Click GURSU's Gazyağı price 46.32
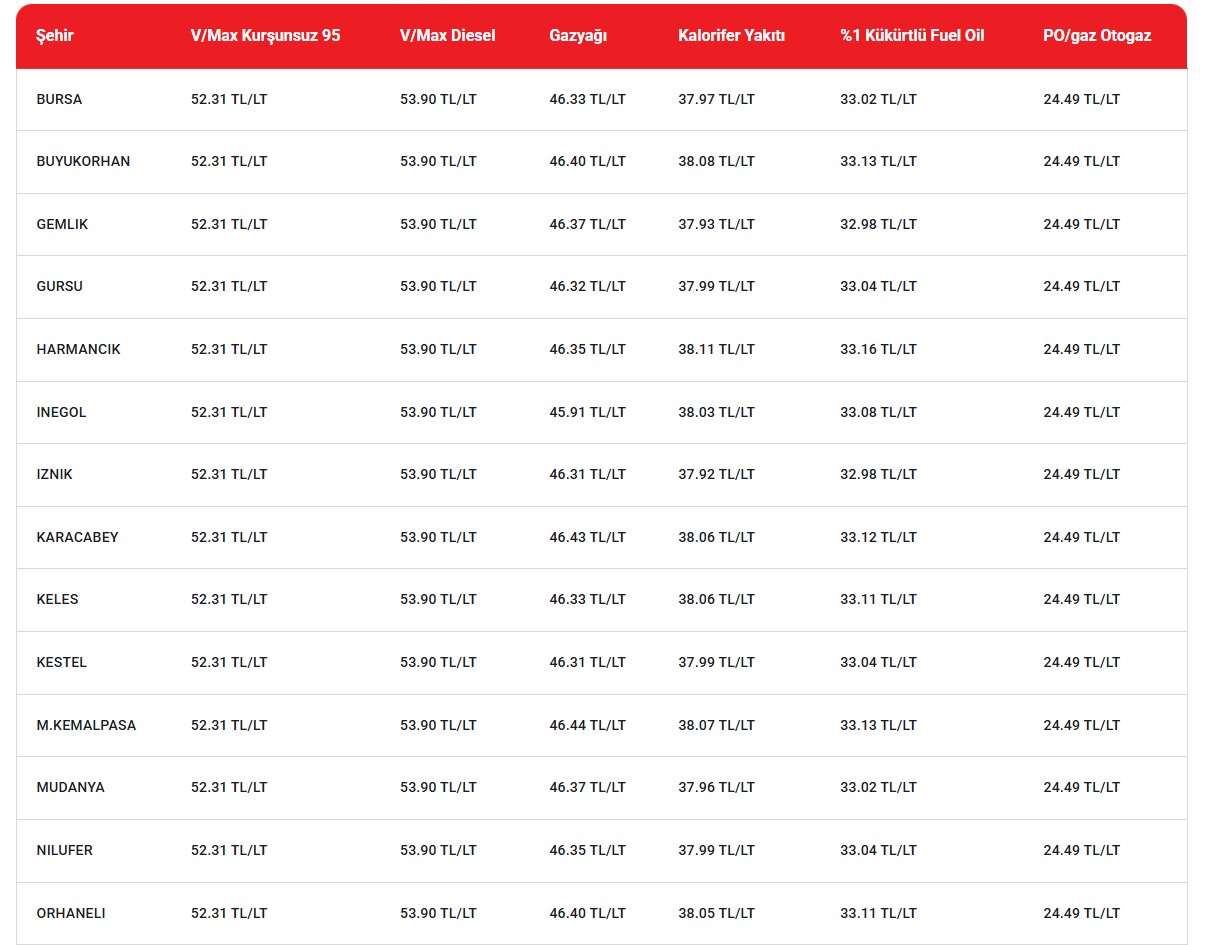This screenshot has height=945, width=1205. pyautogui.click(x=587, y=286)
